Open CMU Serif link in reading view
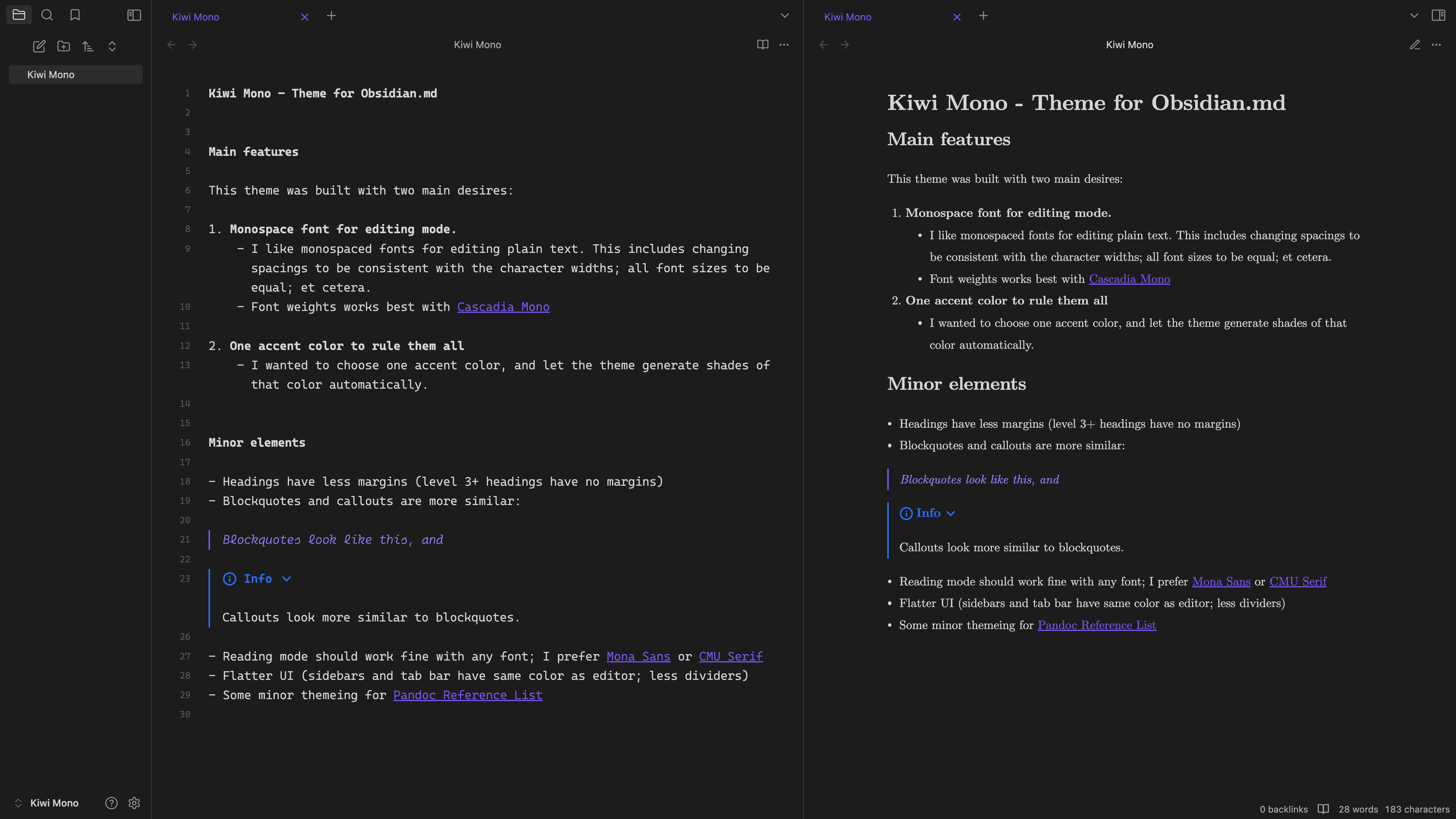 pyautogui.click(x=1298, y=582)
